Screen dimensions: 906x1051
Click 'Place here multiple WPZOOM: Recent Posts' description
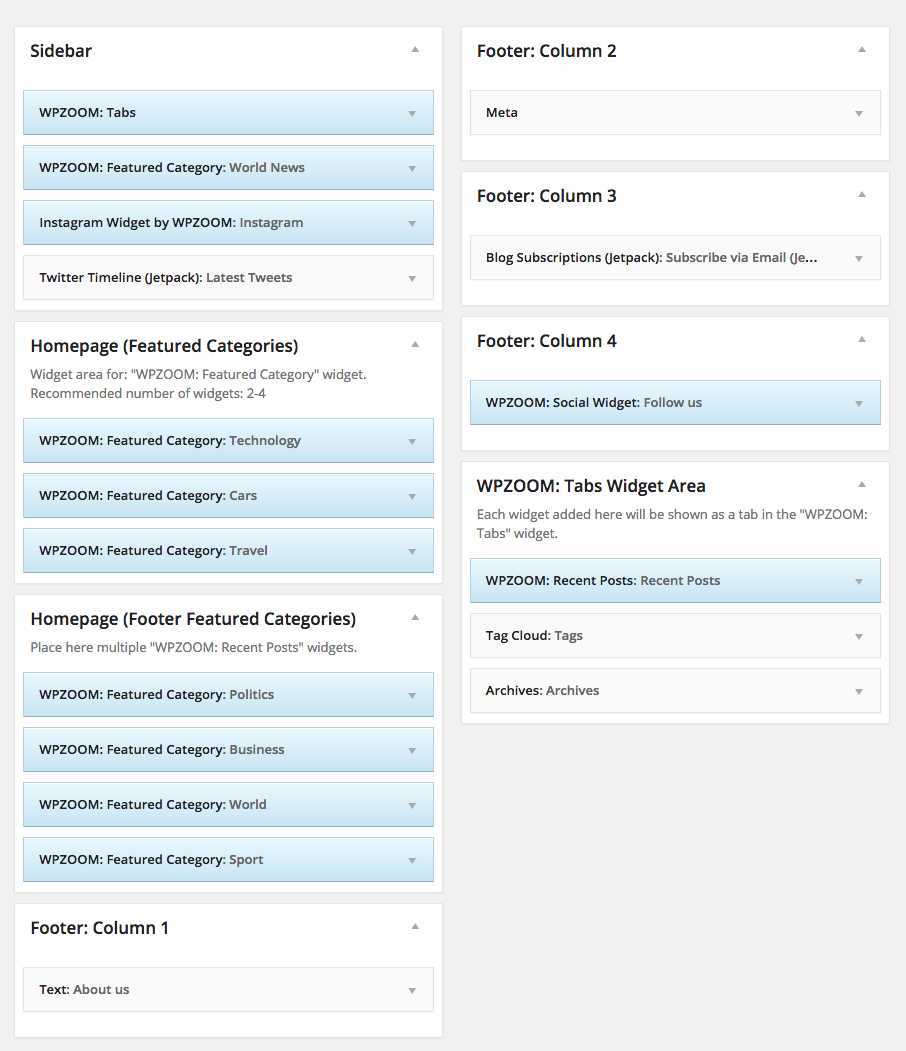(x=194, y=647)
